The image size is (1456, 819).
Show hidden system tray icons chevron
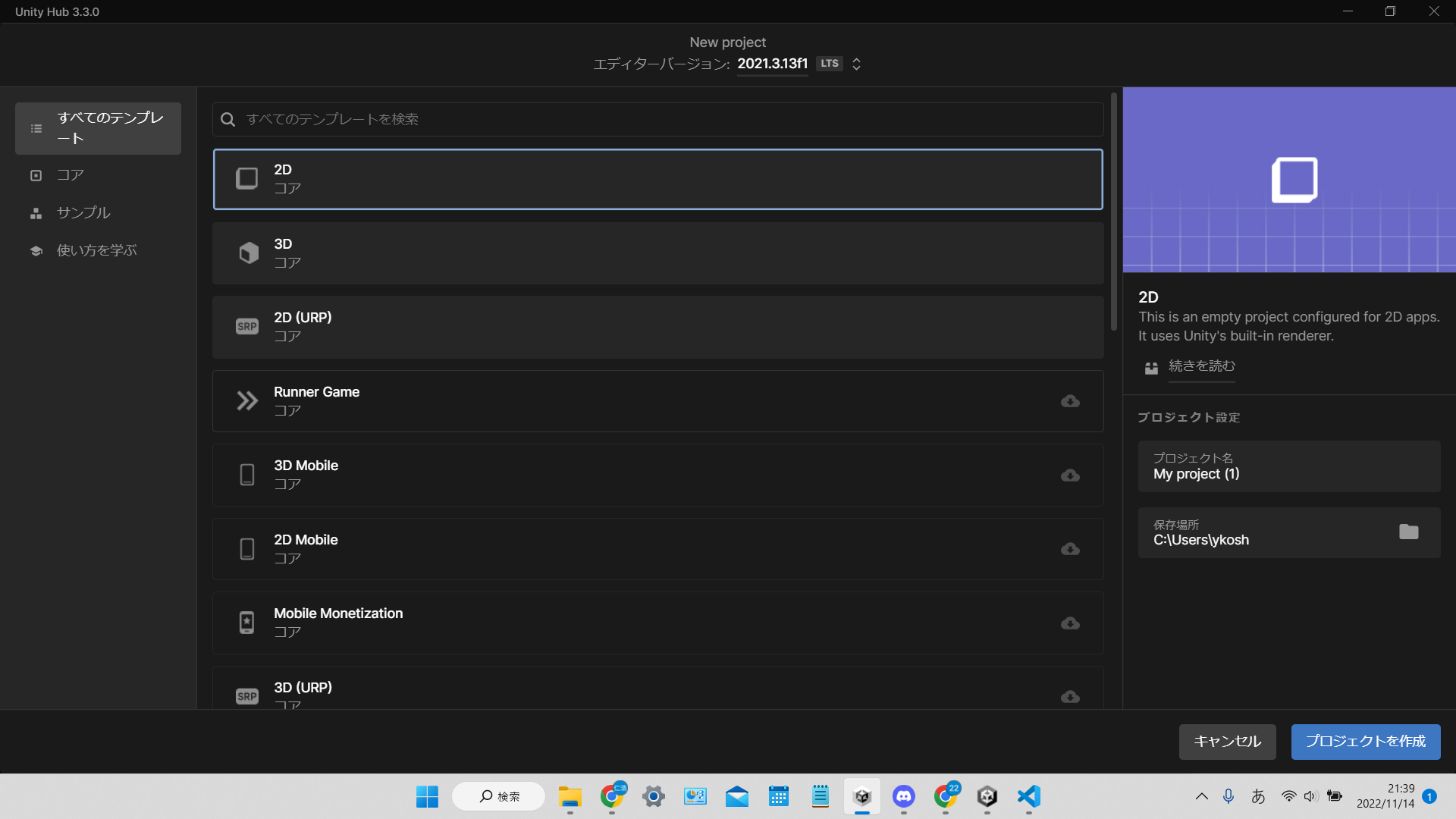(1201, 796)
